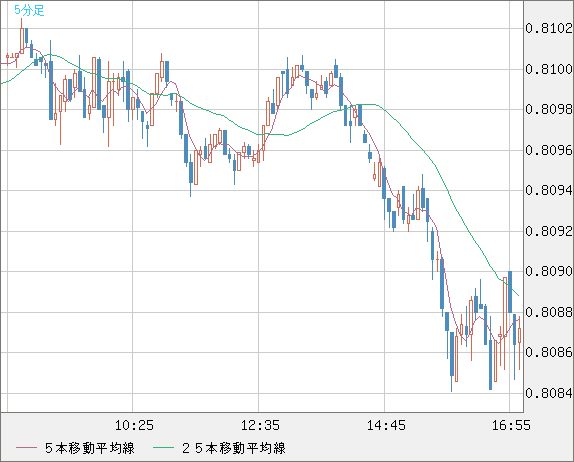
Task: Click the 12:35 time axis label
Action: click(260, 425)
